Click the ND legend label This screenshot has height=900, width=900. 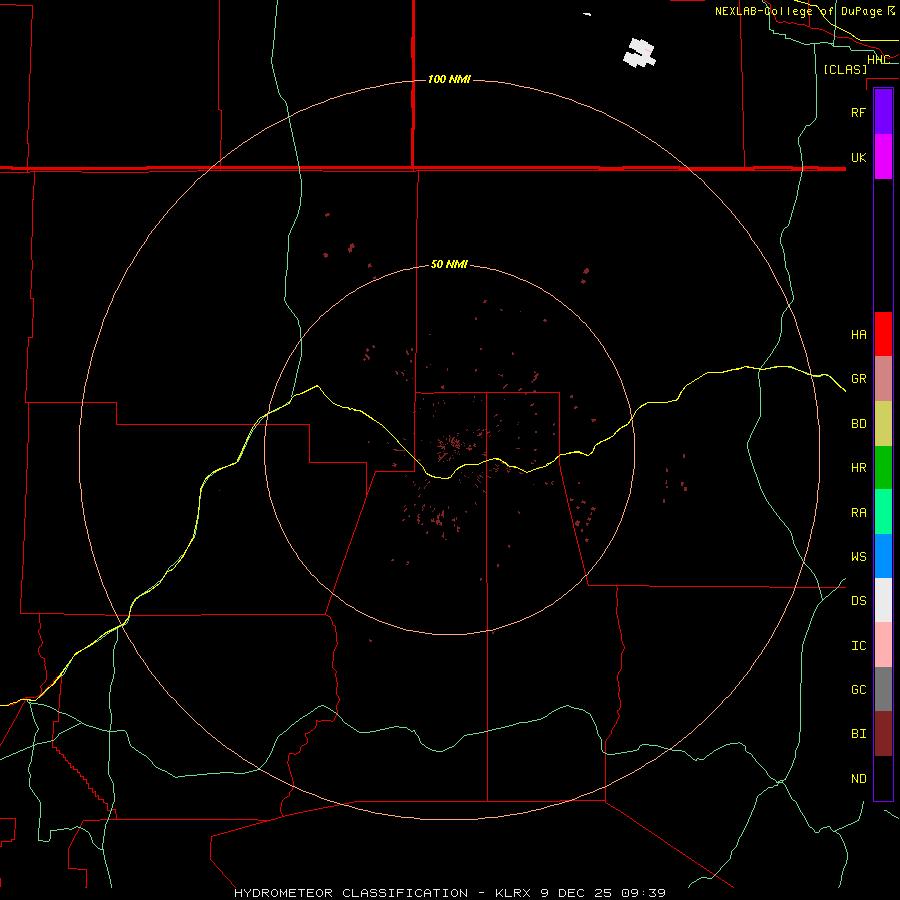coord(858,779)
